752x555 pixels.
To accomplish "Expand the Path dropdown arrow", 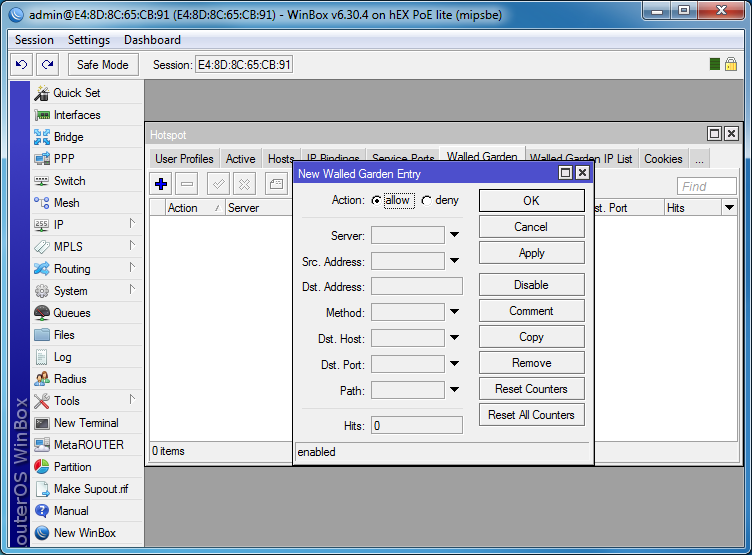I will pyautogui.click(x=455, y=390).
